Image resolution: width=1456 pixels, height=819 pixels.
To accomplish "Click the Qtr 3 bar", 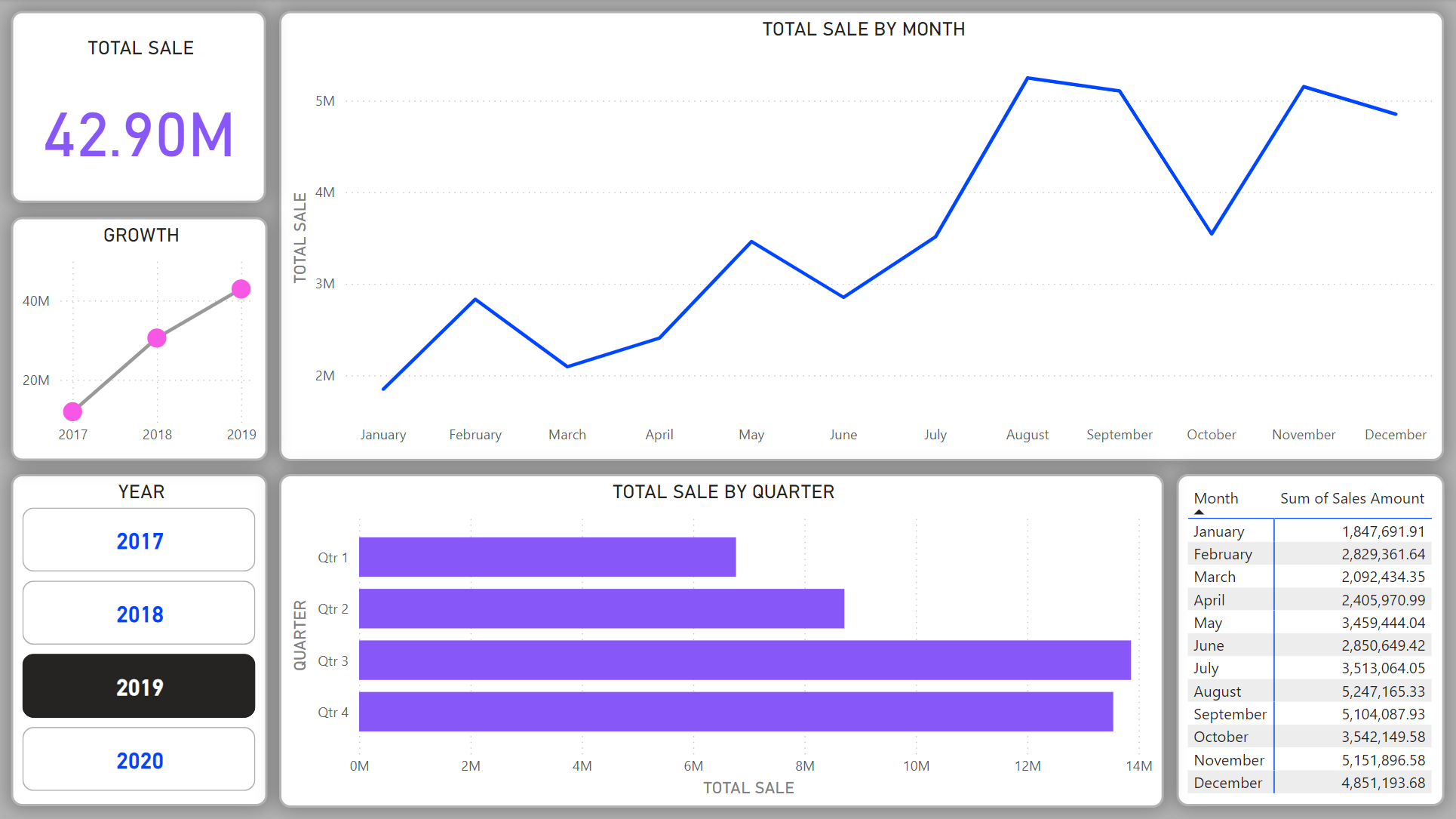I will [x=745, y=660].
